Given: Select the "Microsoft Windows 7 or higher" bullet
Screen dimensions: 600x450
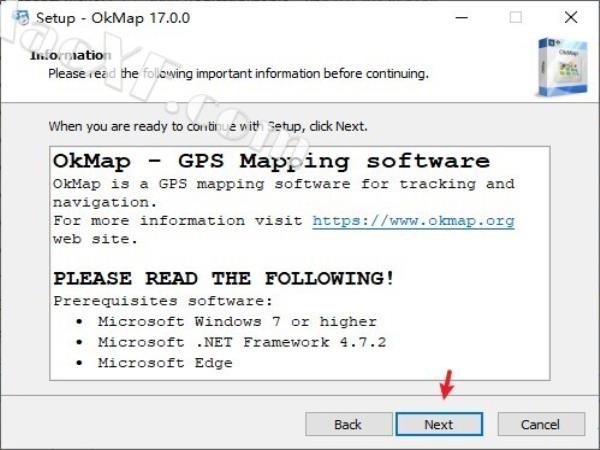Looking at the screenshot, I should click(237, 321).
